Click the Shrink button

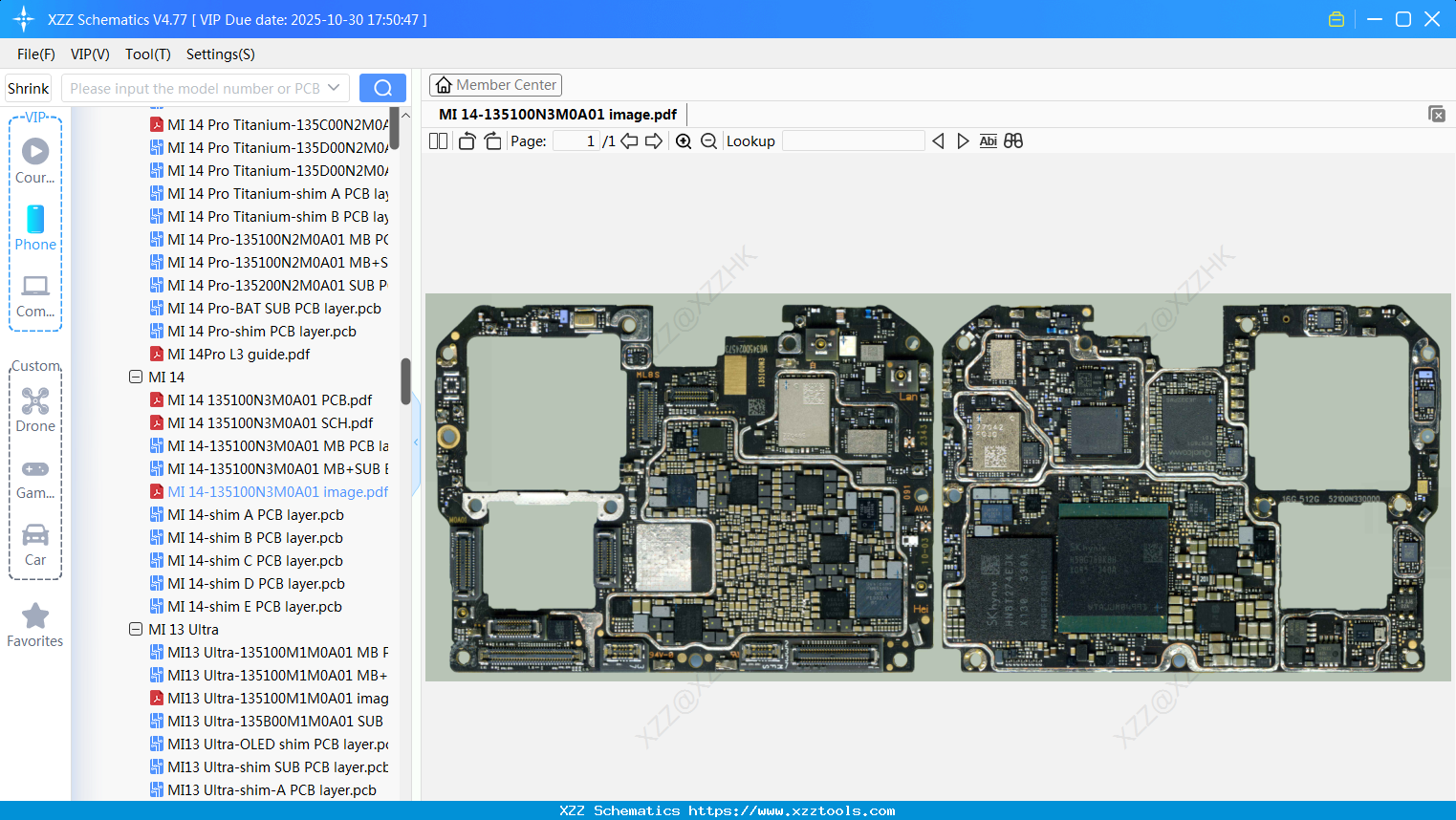(28, 87)
